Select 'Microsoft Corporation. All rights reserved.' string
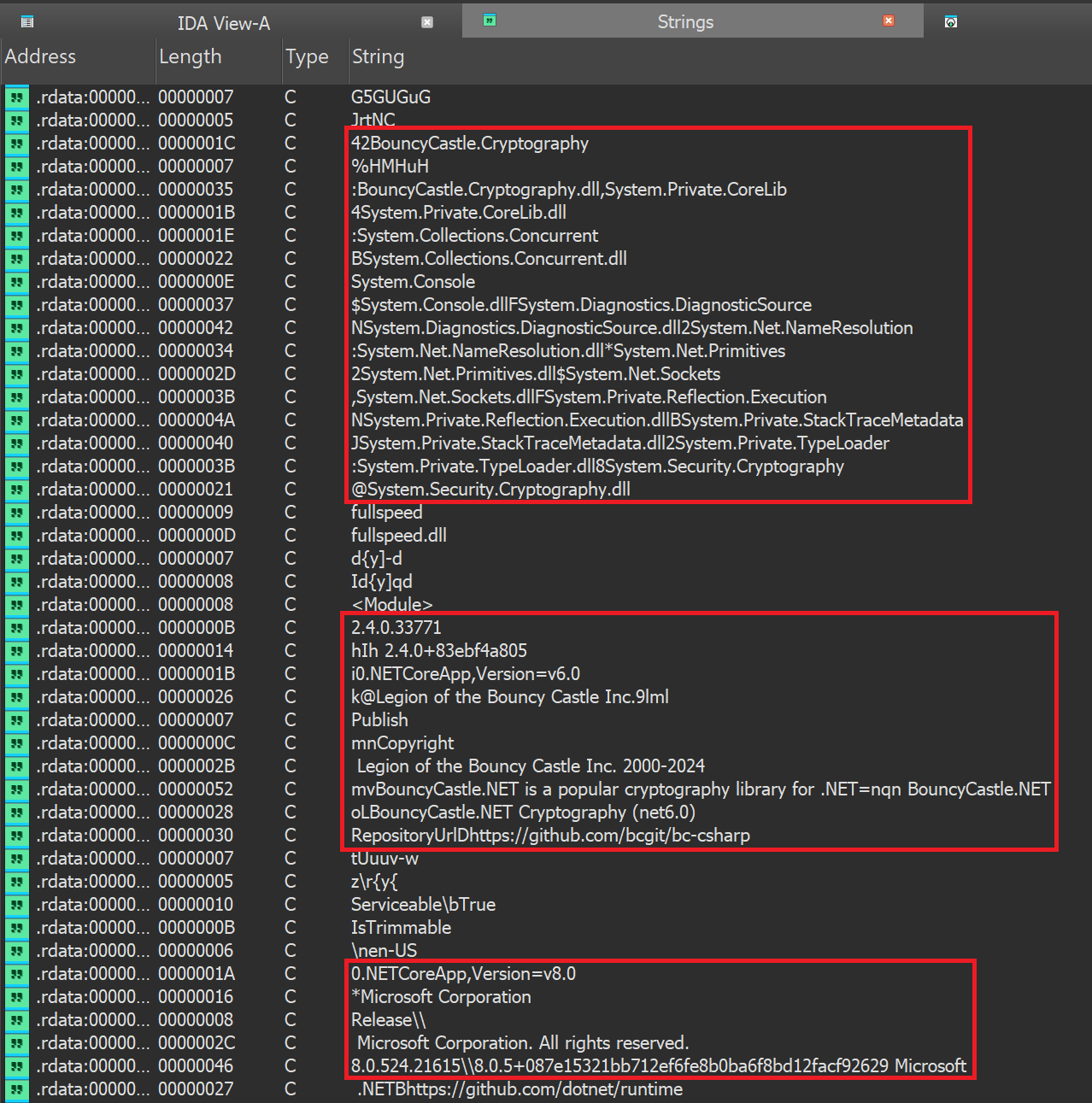 [523, 1043]
